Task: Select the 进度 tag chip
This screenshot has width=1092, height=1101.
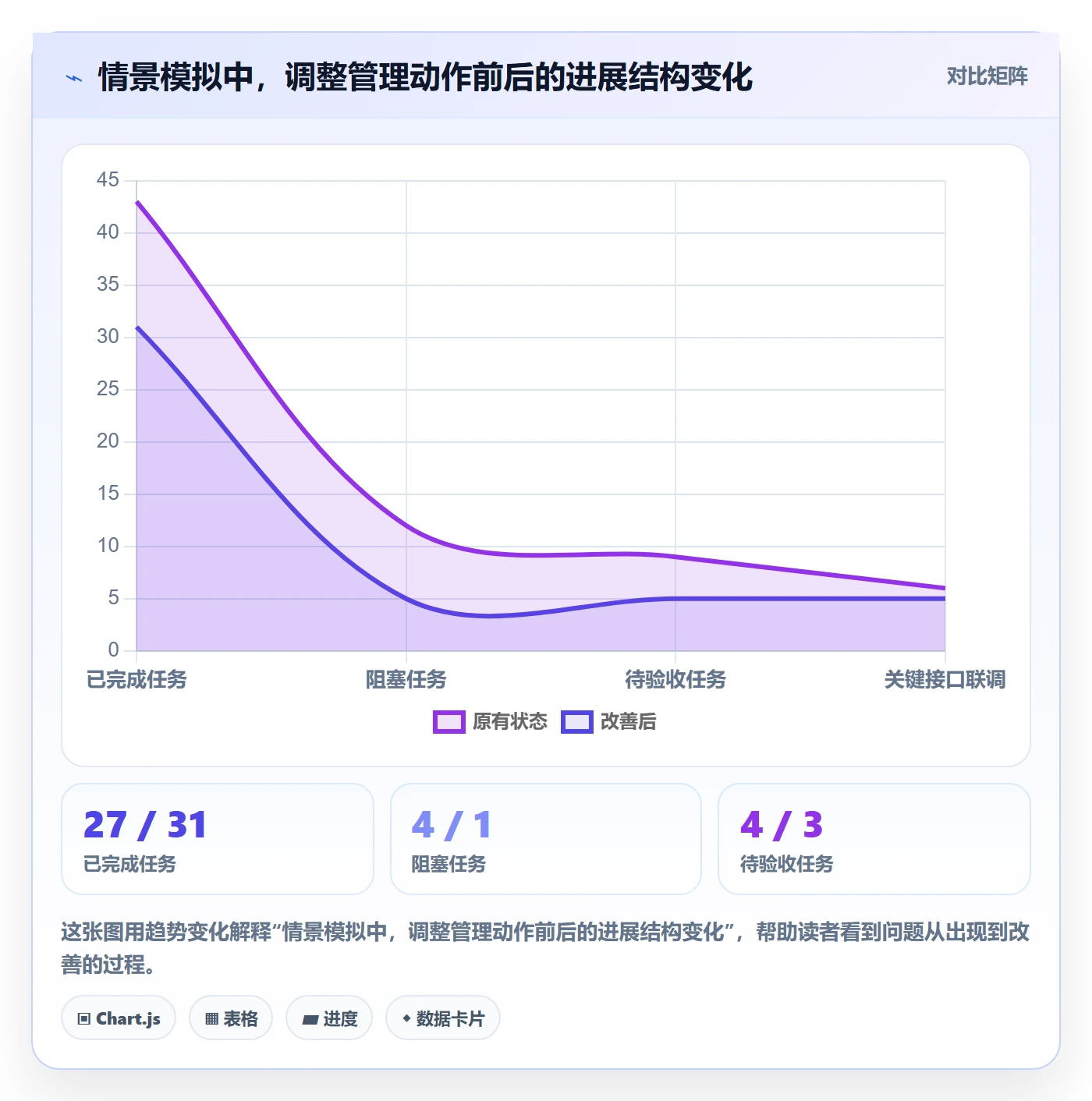Action: [x=329, y=1018]
